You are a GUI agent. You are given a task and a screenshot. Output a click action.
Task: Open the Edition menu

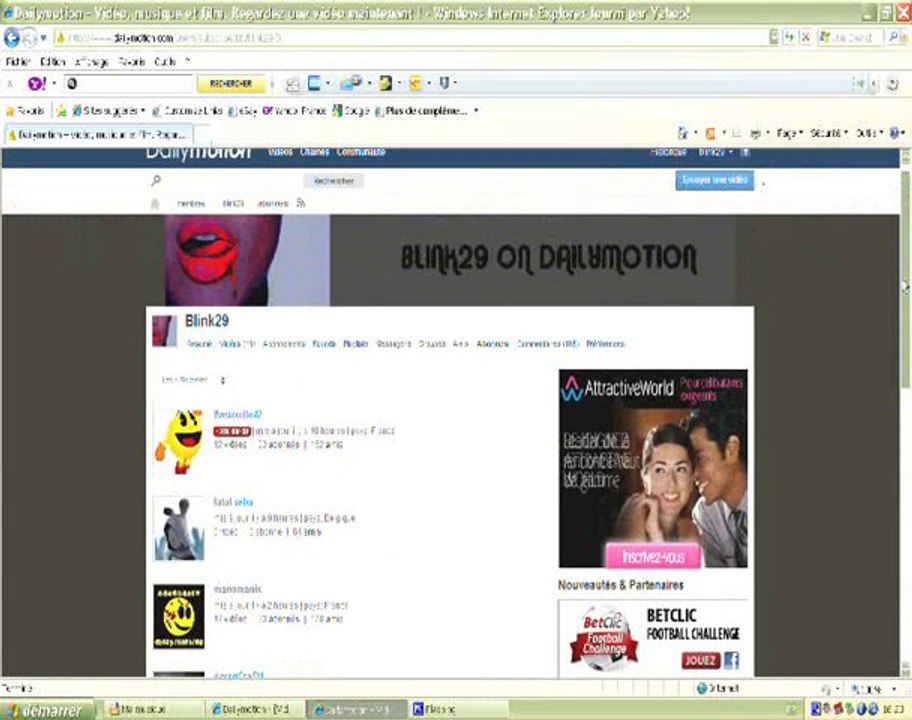[52, 62]
